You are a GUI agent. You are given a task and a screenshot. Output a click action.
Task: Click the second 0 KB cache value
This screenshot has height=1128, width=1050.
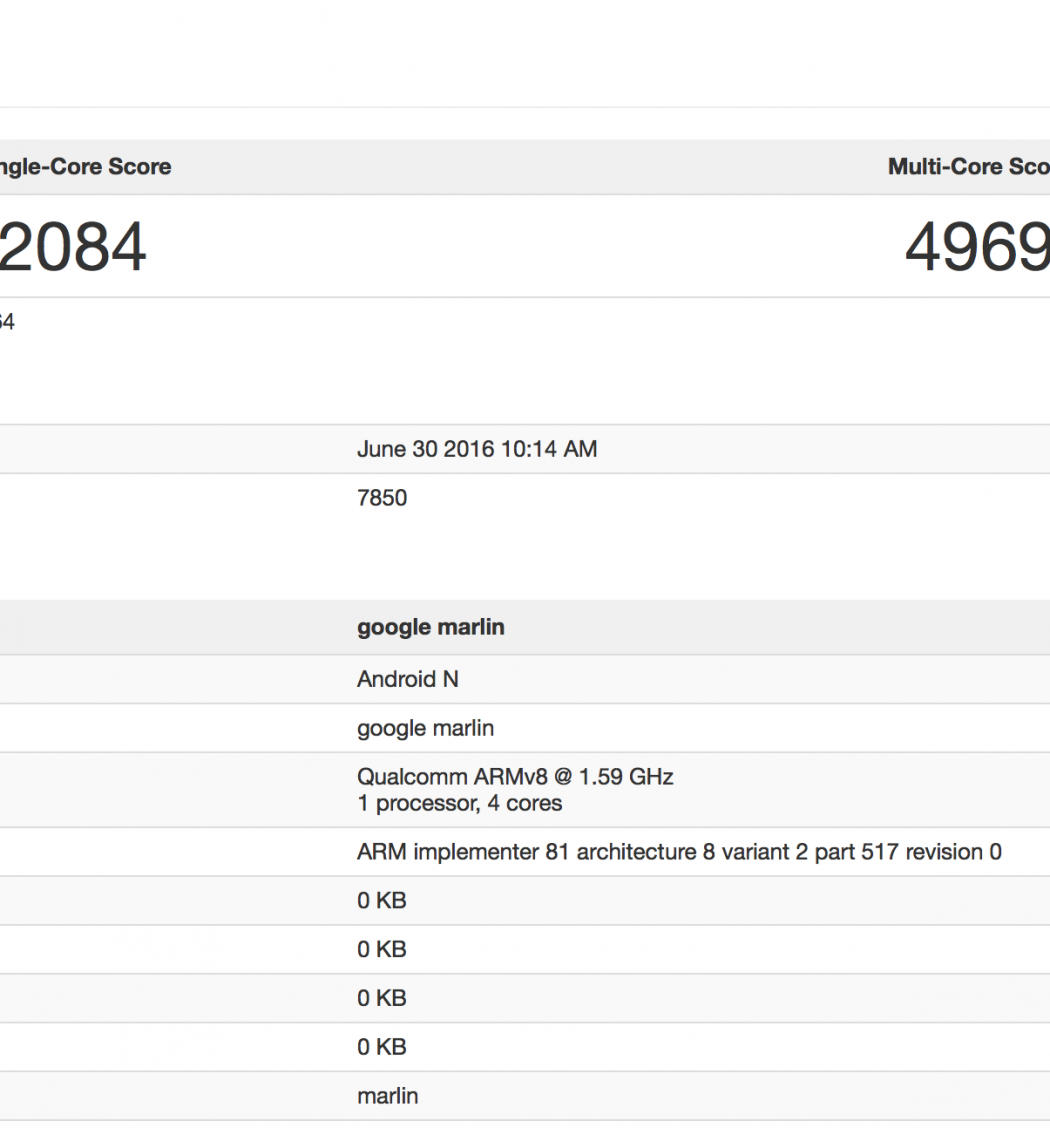pyautogui.click(x=381, y=949)
